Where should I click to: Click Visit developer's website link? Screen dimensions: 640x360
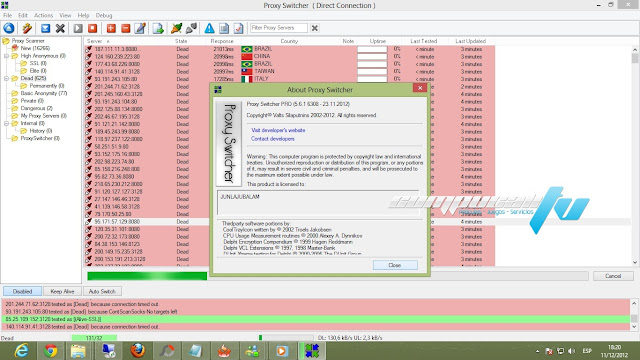click(278, 130)
